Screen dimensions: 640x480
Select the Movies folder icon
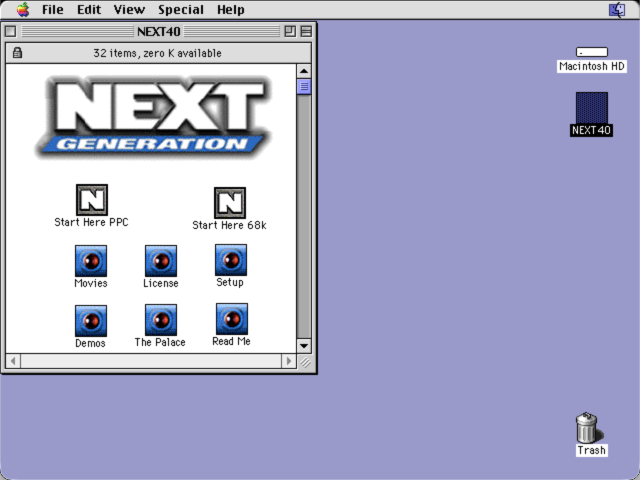coord(91,261)
